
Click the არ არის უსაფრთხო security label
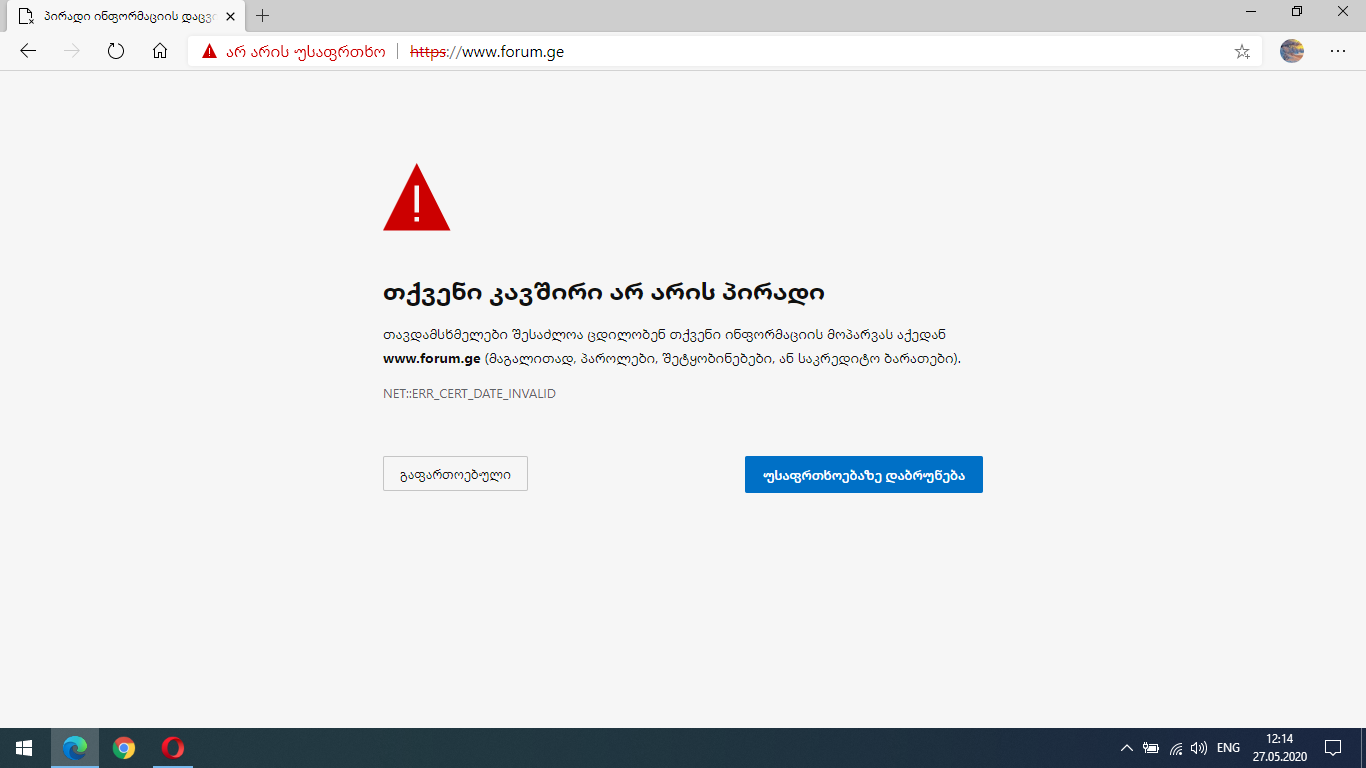[x=305, y=51]
